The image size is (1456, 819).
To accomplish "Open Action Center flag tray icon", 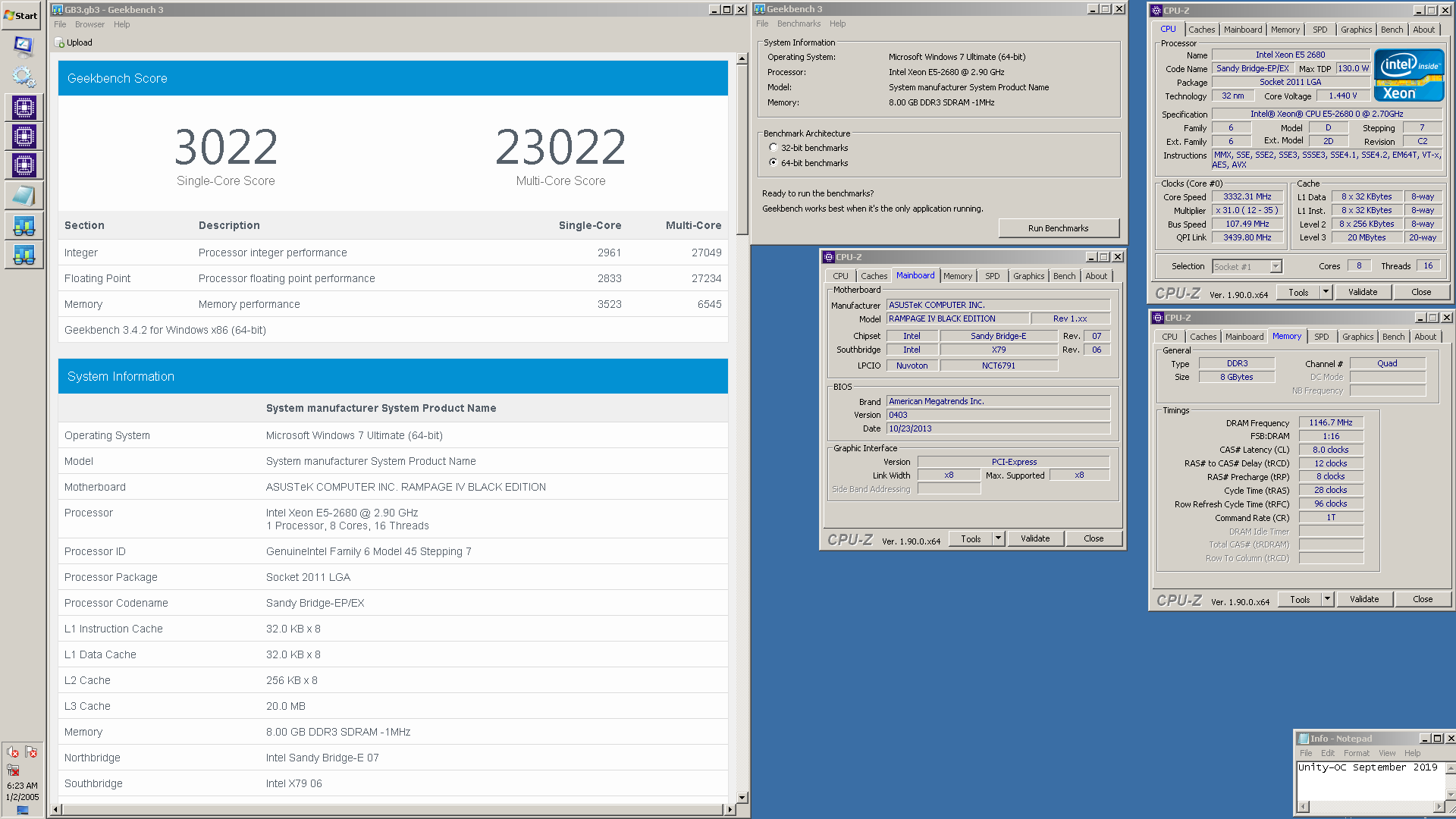I will click(31, 752).
